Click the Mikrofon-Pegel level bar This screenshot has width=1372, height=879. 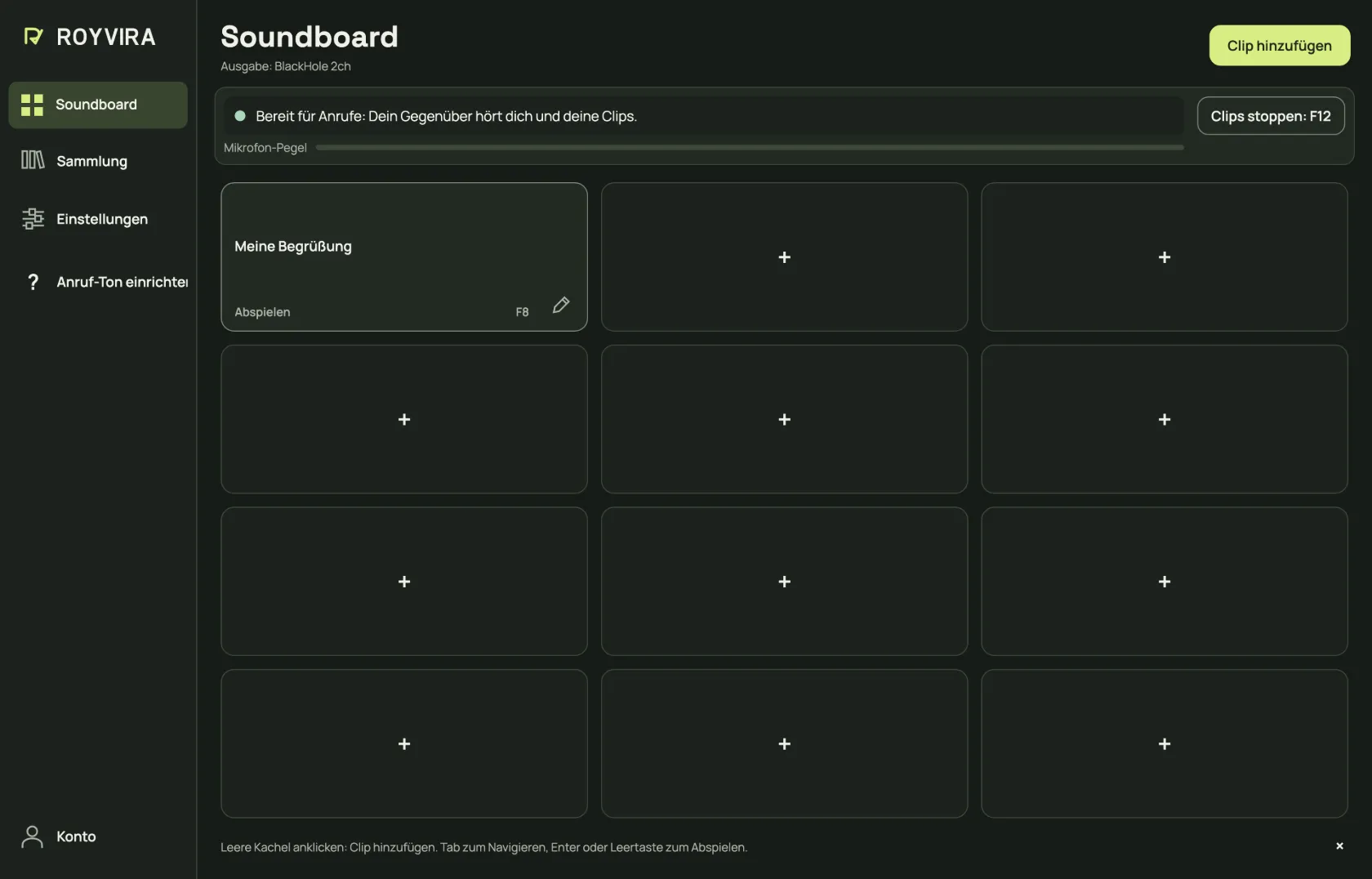click(750, 148)
